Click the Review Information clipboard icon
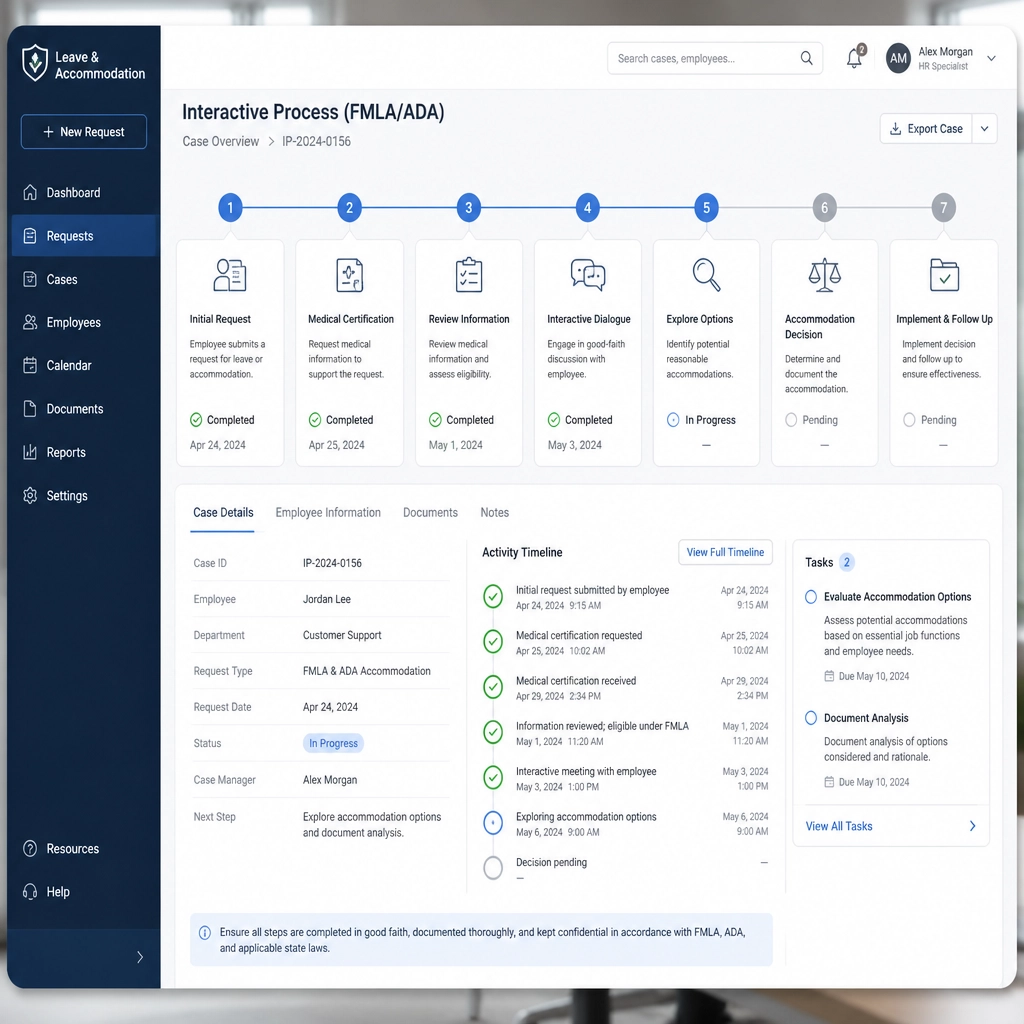Screen dimensions: 1024x1024 469,275
